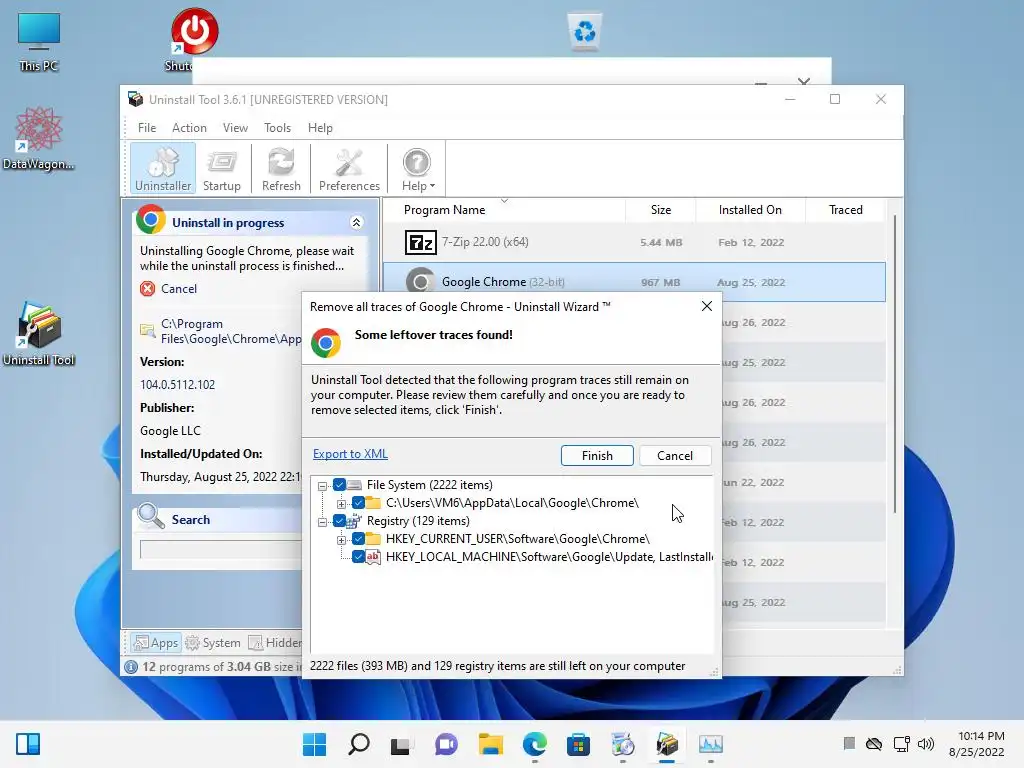Click the program list vertical scrollbar
Screen dimensions: 1024x768
click(x=894, y=363)
